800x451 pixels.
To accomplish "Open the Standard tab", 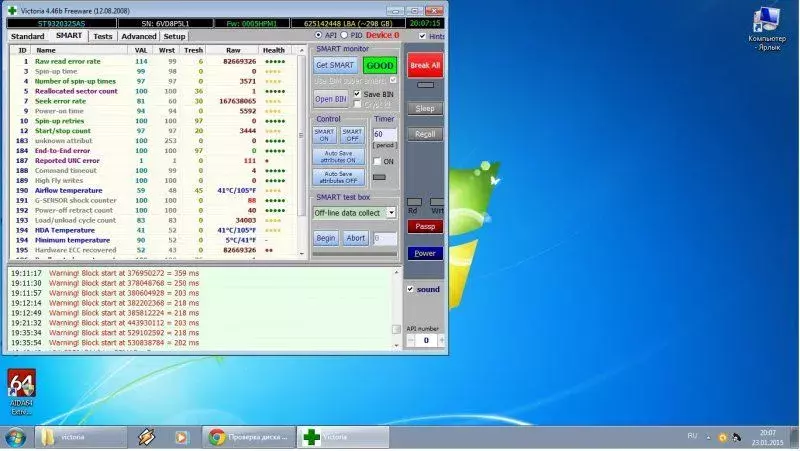I will click(x=28, y=36).
